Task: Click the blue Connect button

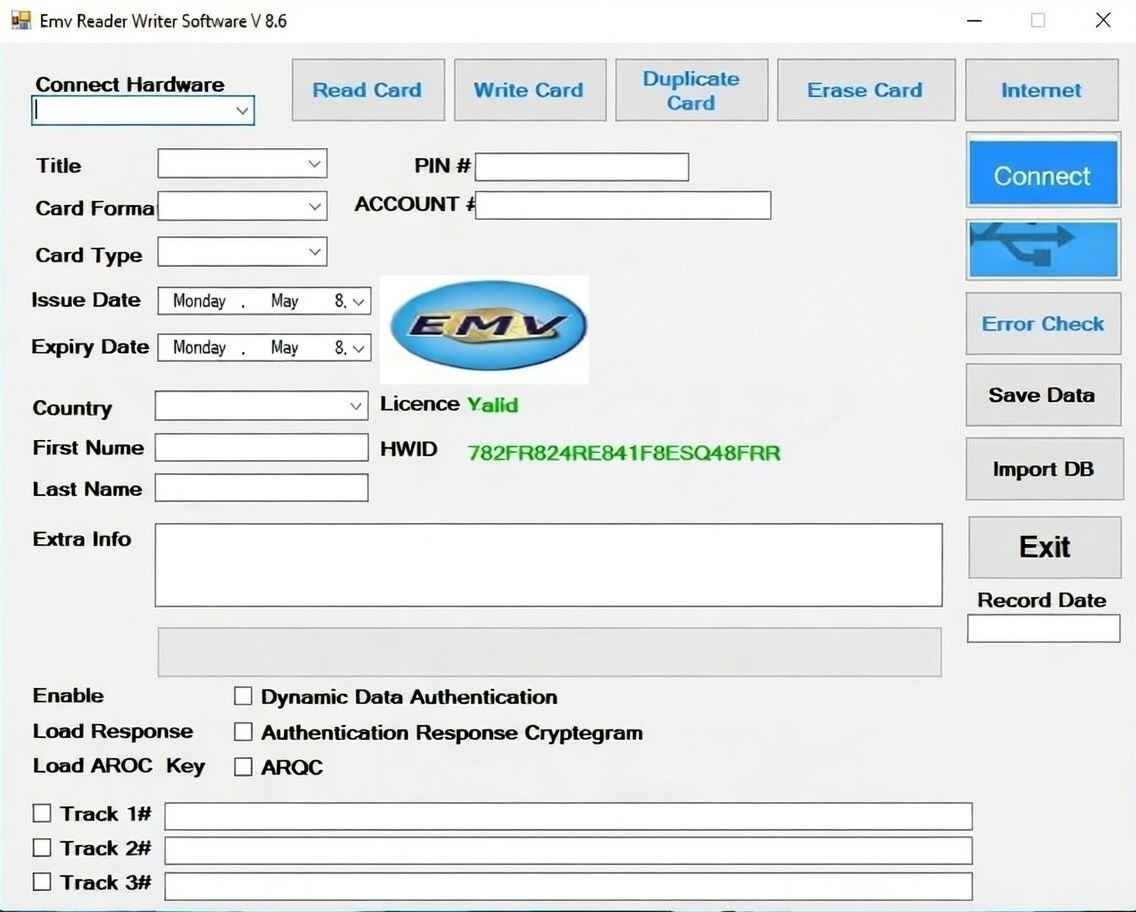Action: (x=1042, y=175)
